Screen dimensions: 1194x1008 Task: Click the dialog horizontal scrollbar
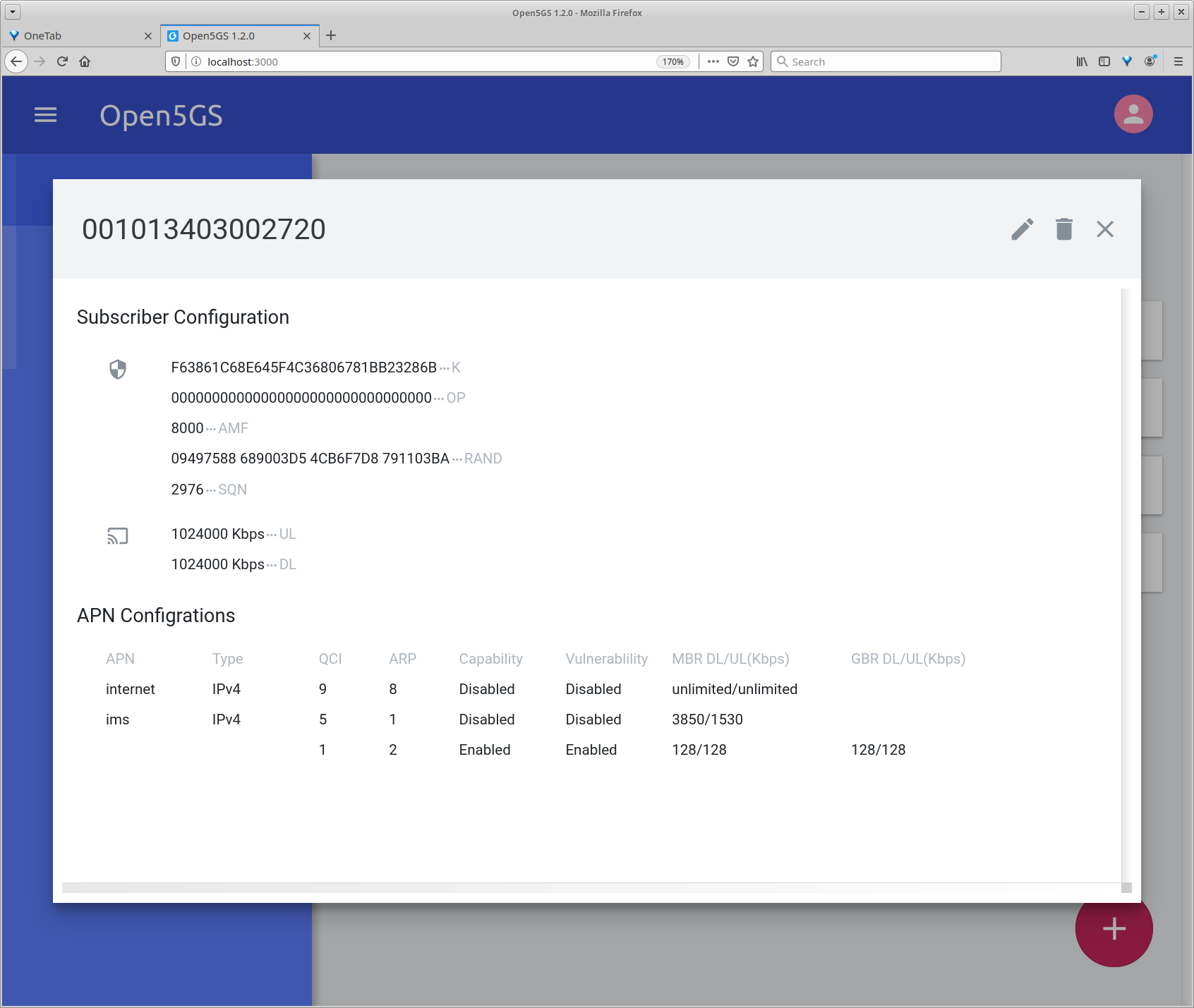pos(591,887)
